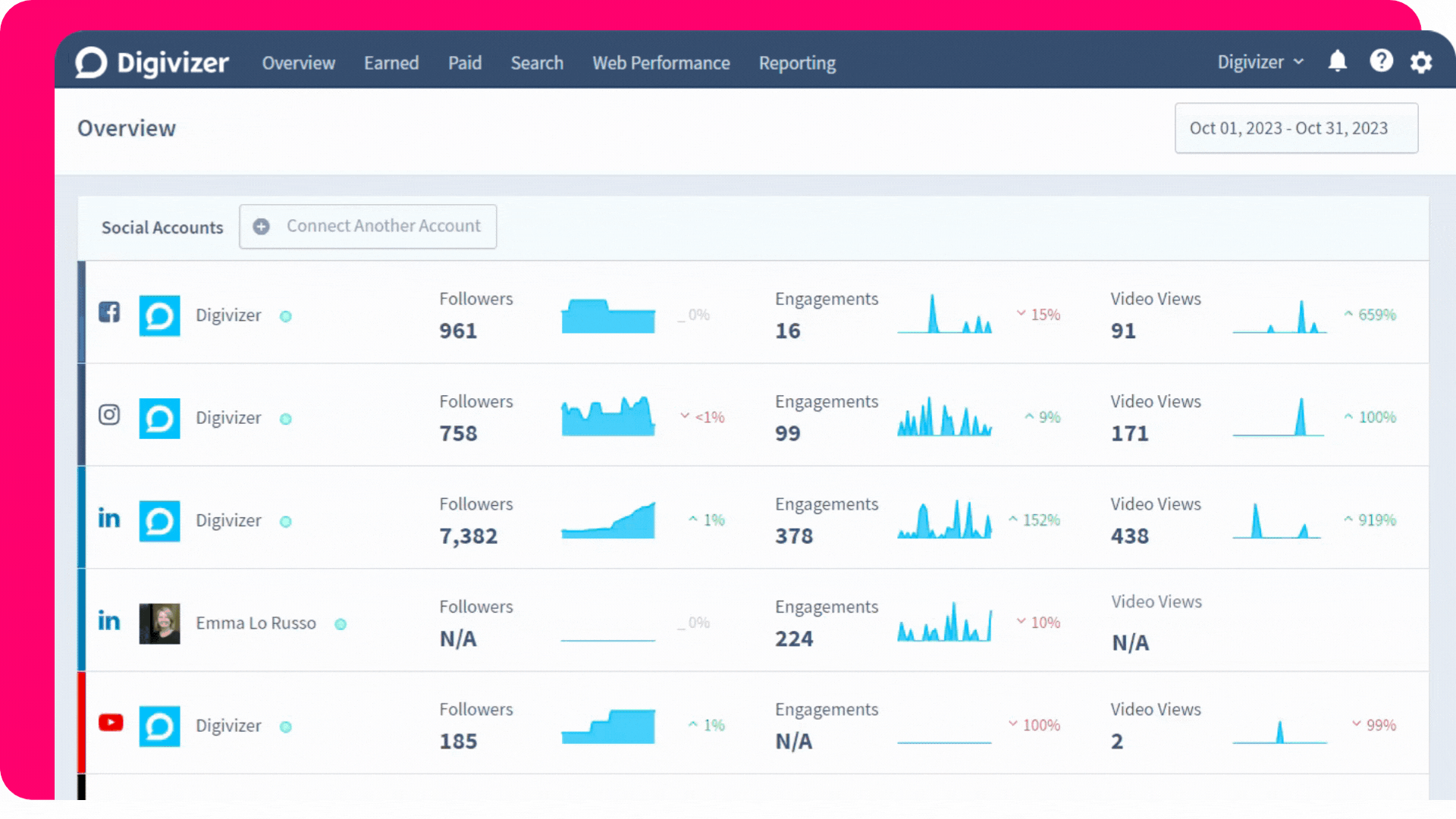Click the 185 followers value
1456x819 pixels.
coord(458,741)
